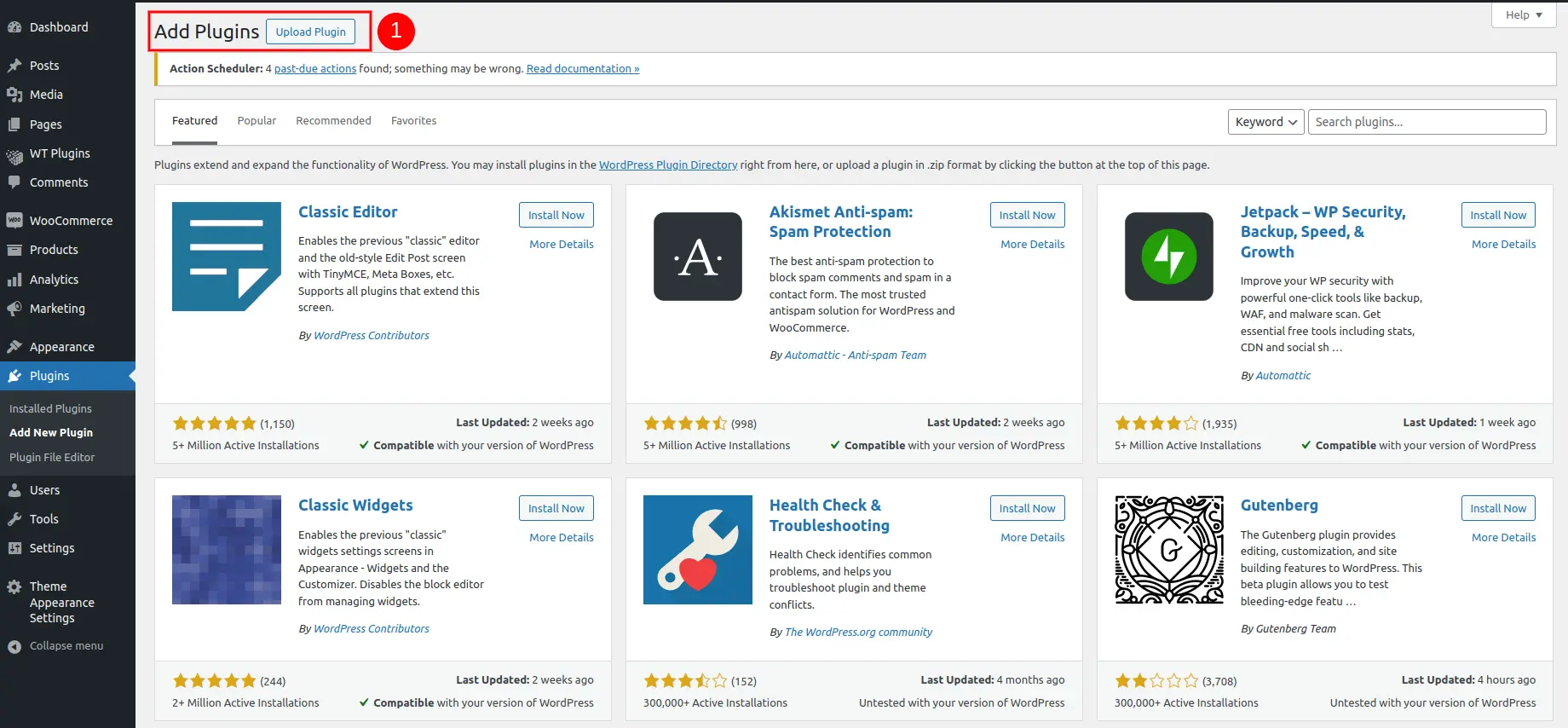Open the past-due actions link
1568x728 pixels.
(315, 69)
